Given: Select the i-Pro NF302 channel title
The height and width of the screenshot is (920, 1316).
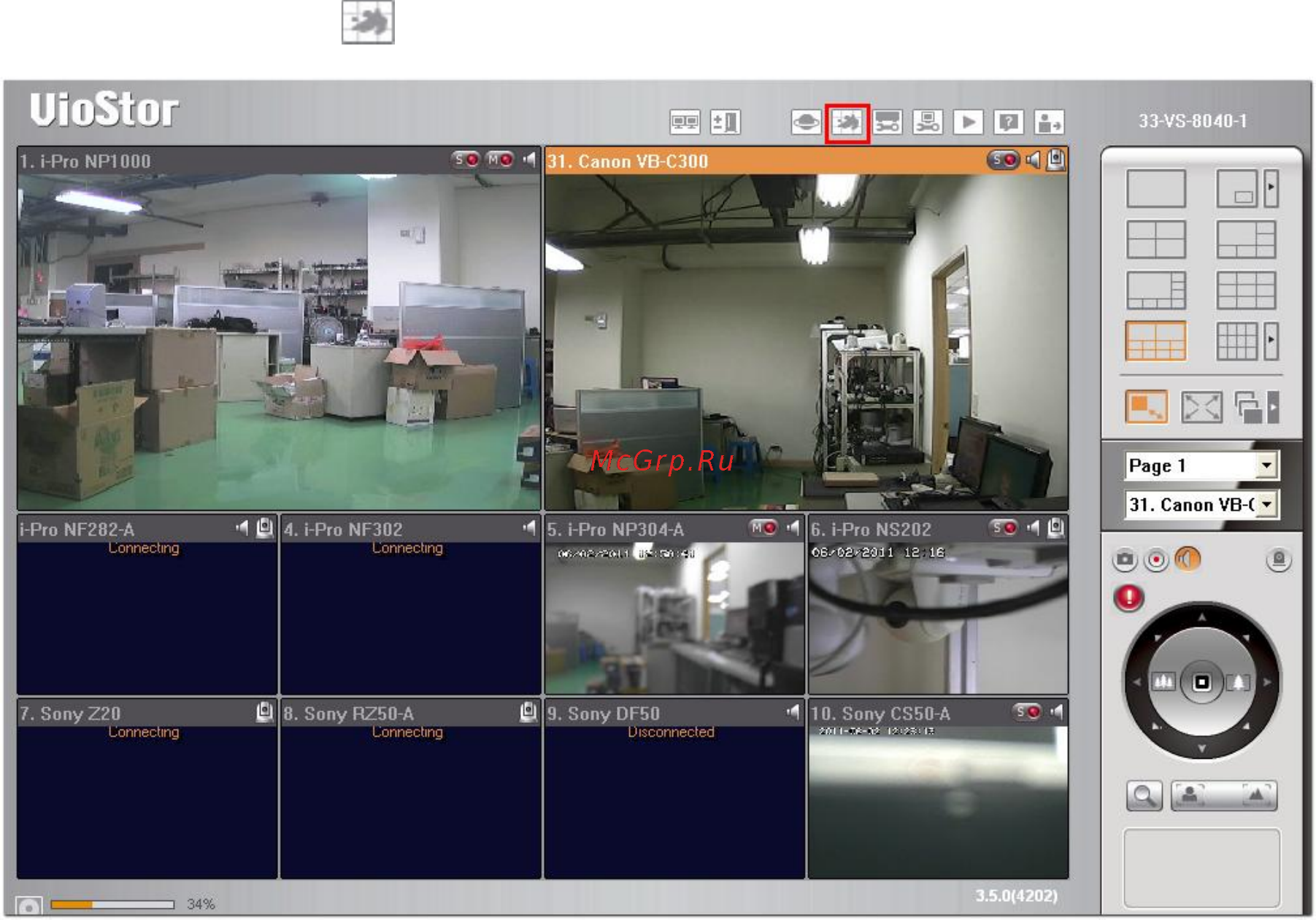Looking at the screenshot, I should (x=343, y=530).
